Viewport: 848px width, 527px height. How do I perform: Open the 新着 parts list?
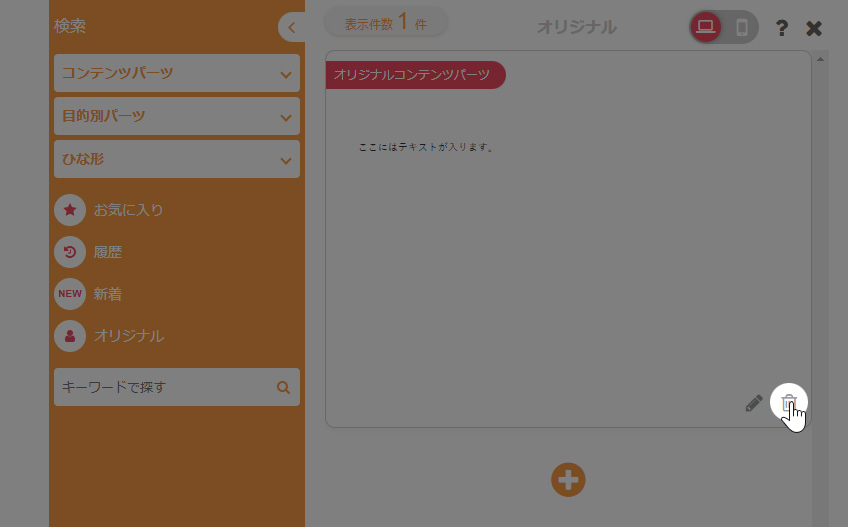[x=108, y=294]
